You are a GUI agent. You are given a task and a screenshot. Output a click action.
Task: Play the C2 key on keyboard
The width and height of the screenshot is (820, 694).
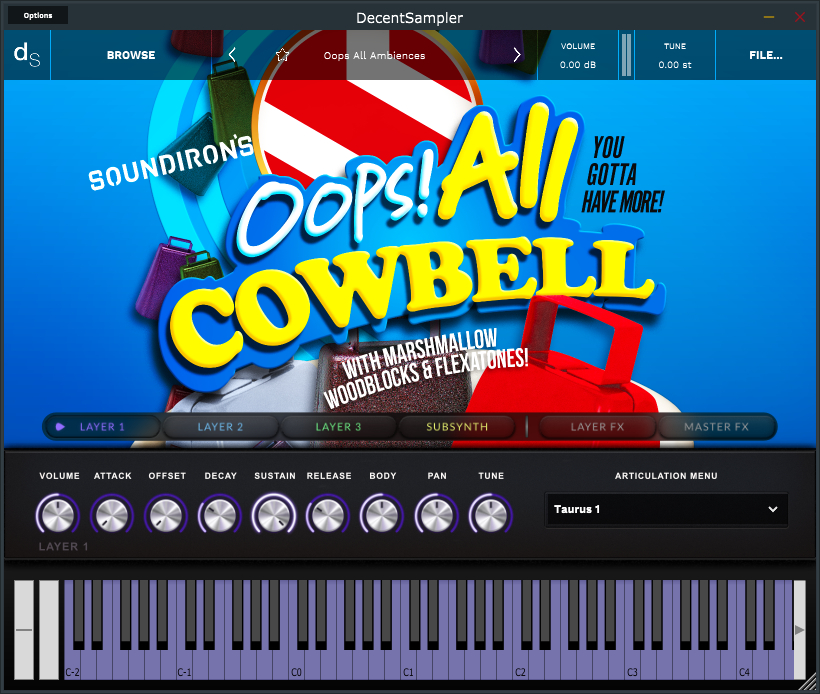520,666
